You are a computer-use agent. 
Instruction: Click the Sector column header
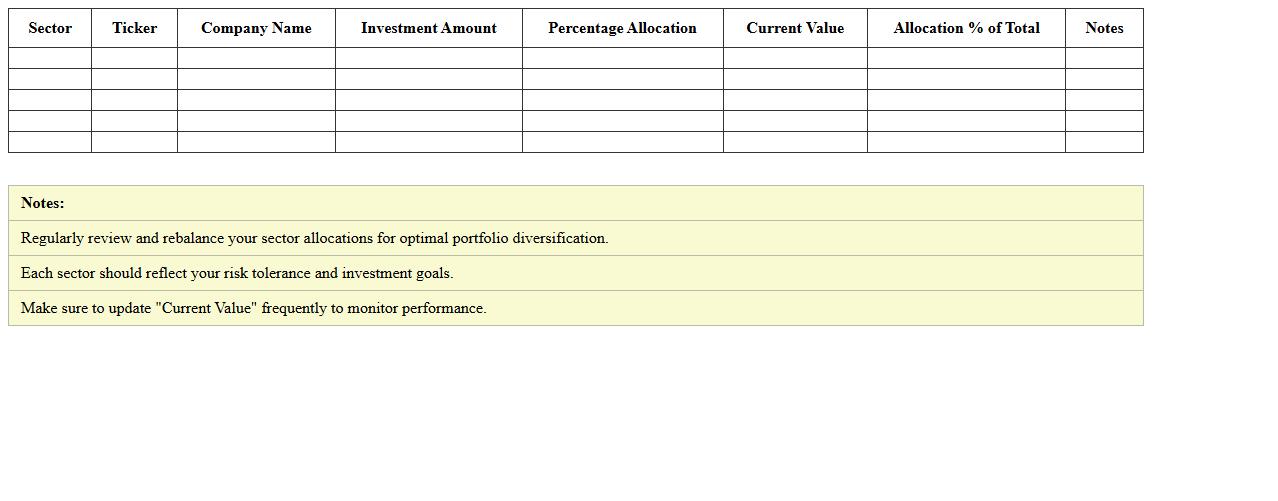click(x=50, y=28)
